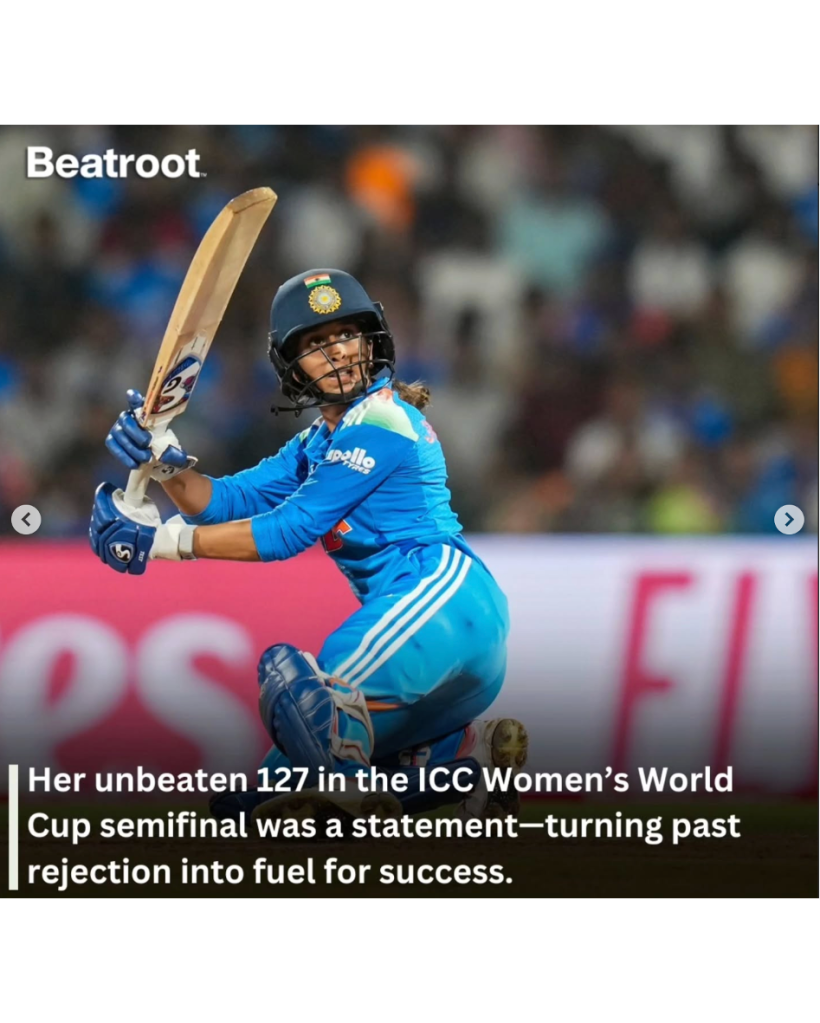The height and width of the screenshot is (1023, 820).
Task: Click the white vertical bar beside the caption
Action: (13, 827)
